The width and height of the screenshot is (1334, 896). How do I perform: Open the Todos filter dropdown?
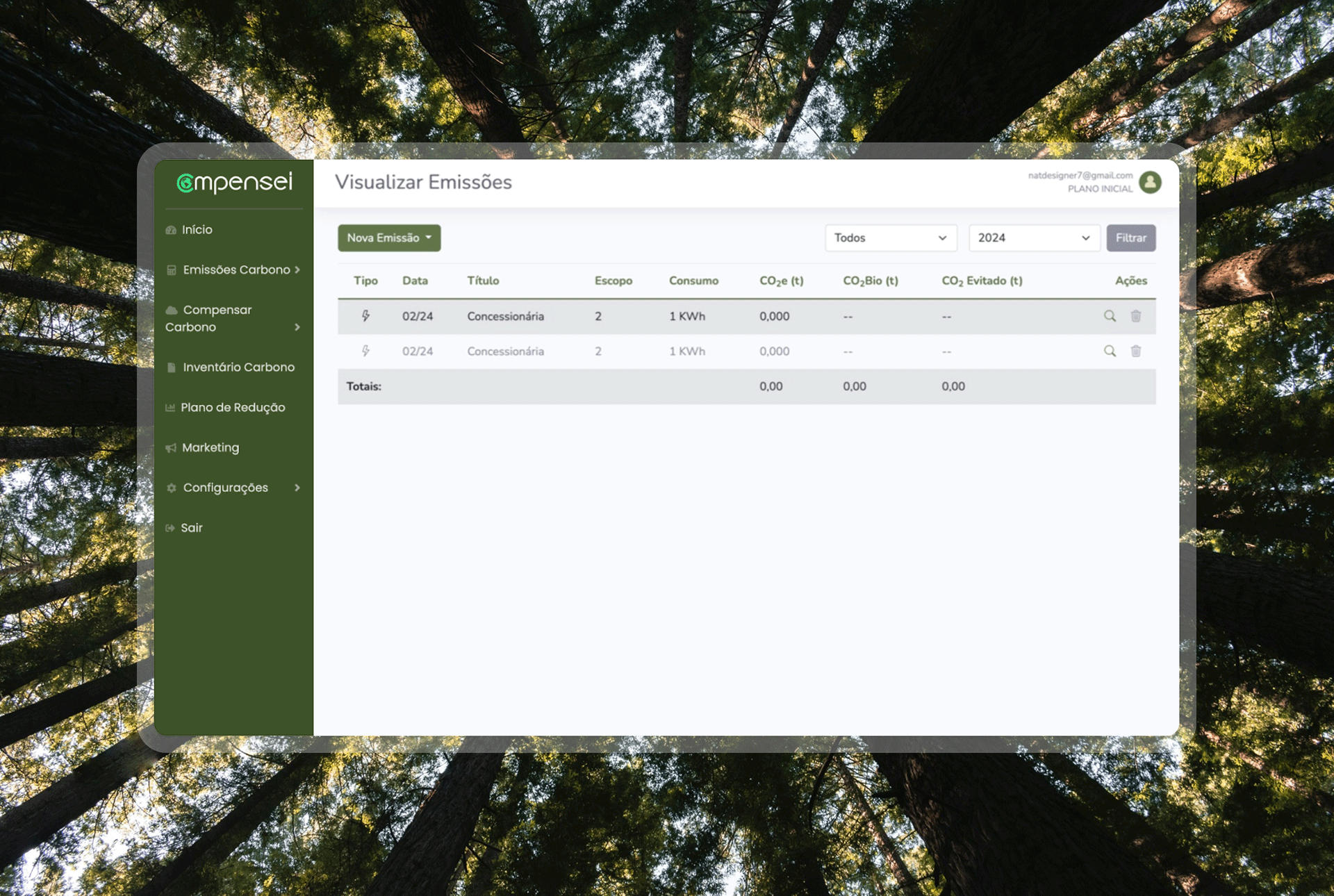tap(890, 238)
